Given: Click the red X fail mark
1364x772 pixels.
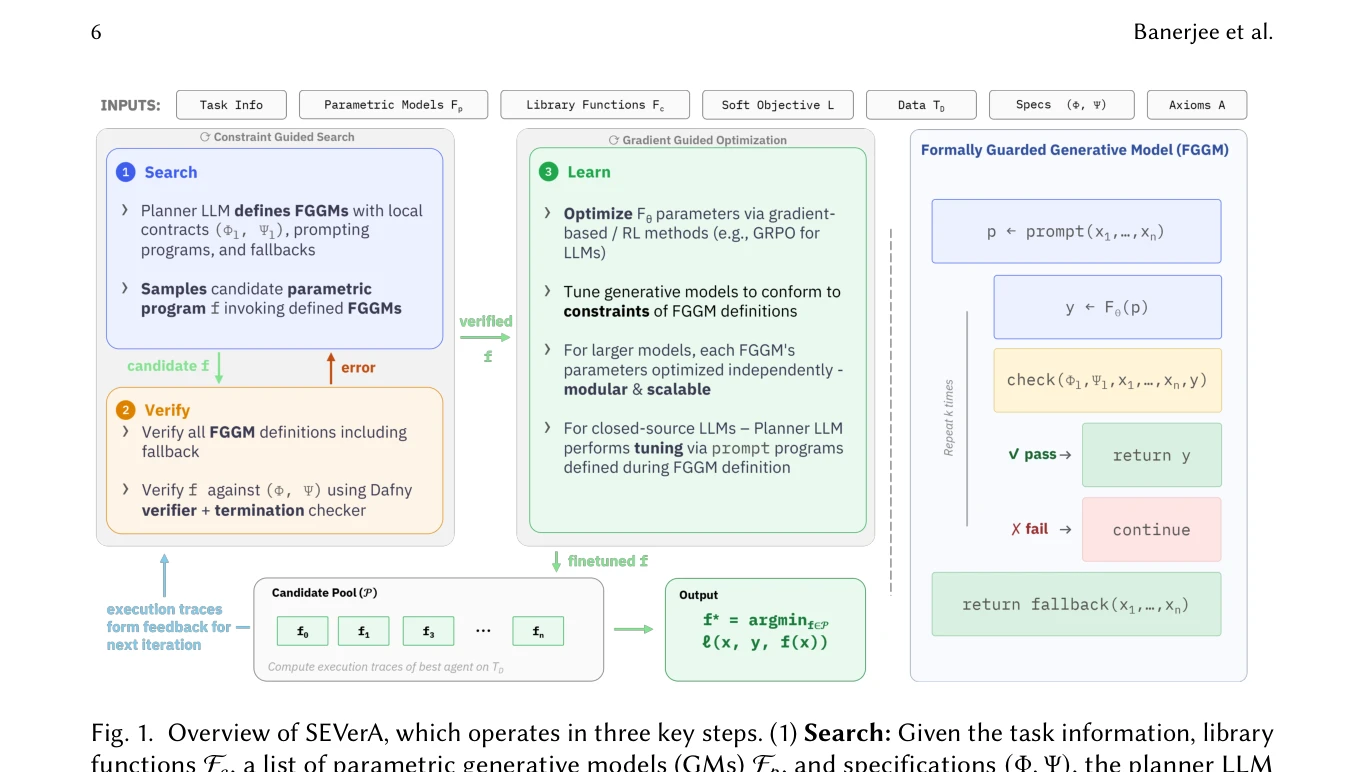Looking at the screenshot, I should [x=1016, y=529].
